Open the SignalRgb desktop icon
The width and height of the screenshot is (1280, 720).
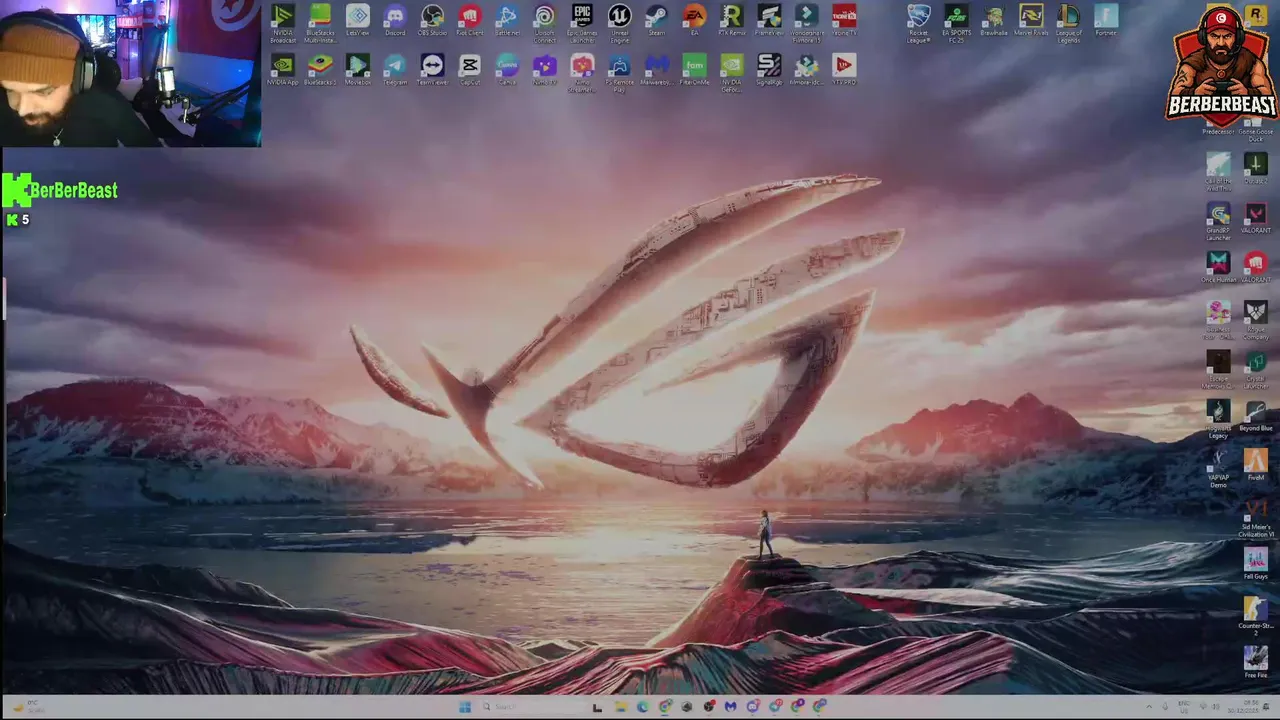[x=769, y=70]
